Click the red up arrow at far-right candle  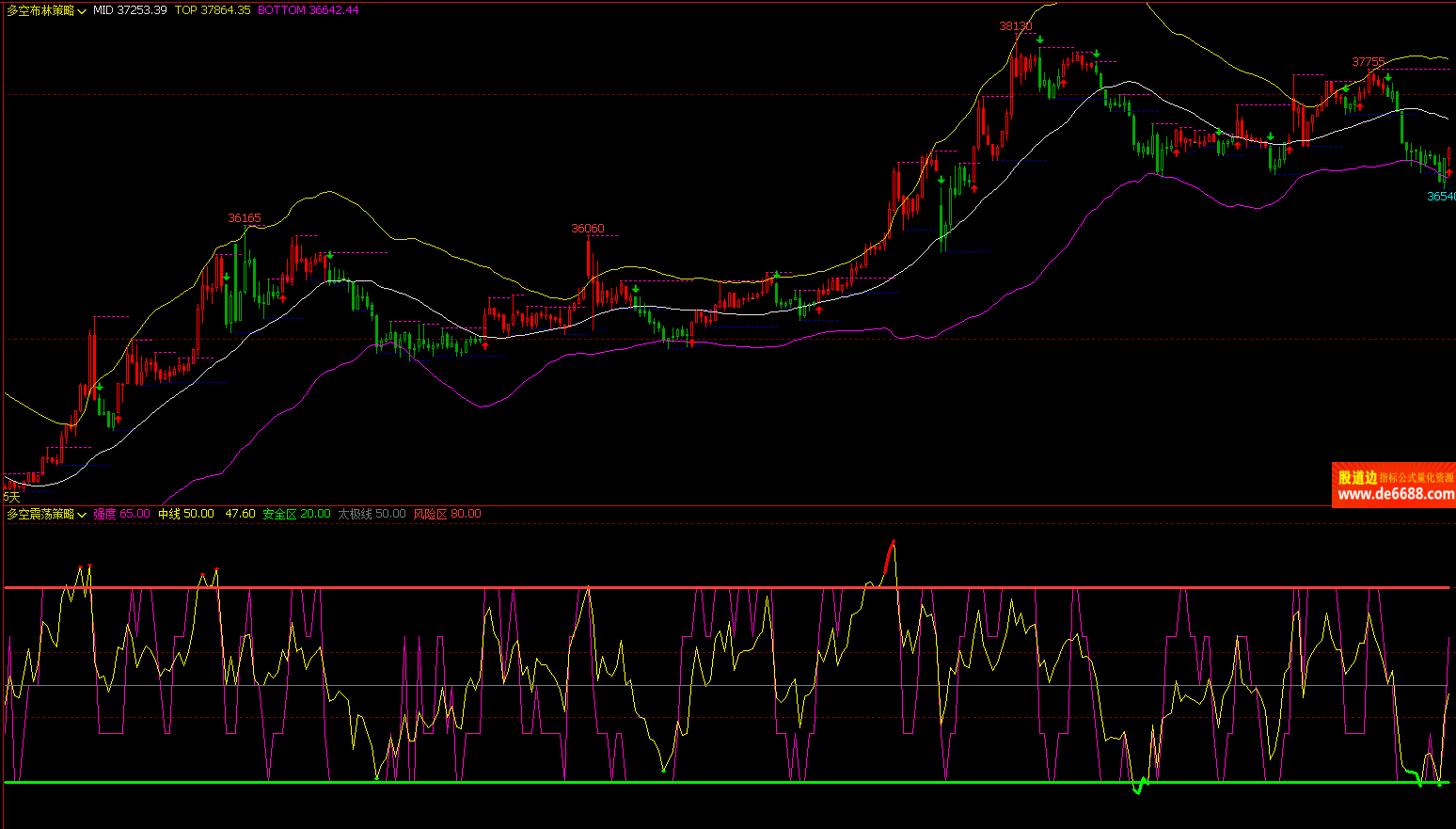pyautogui.click(x=1448, y=172)
